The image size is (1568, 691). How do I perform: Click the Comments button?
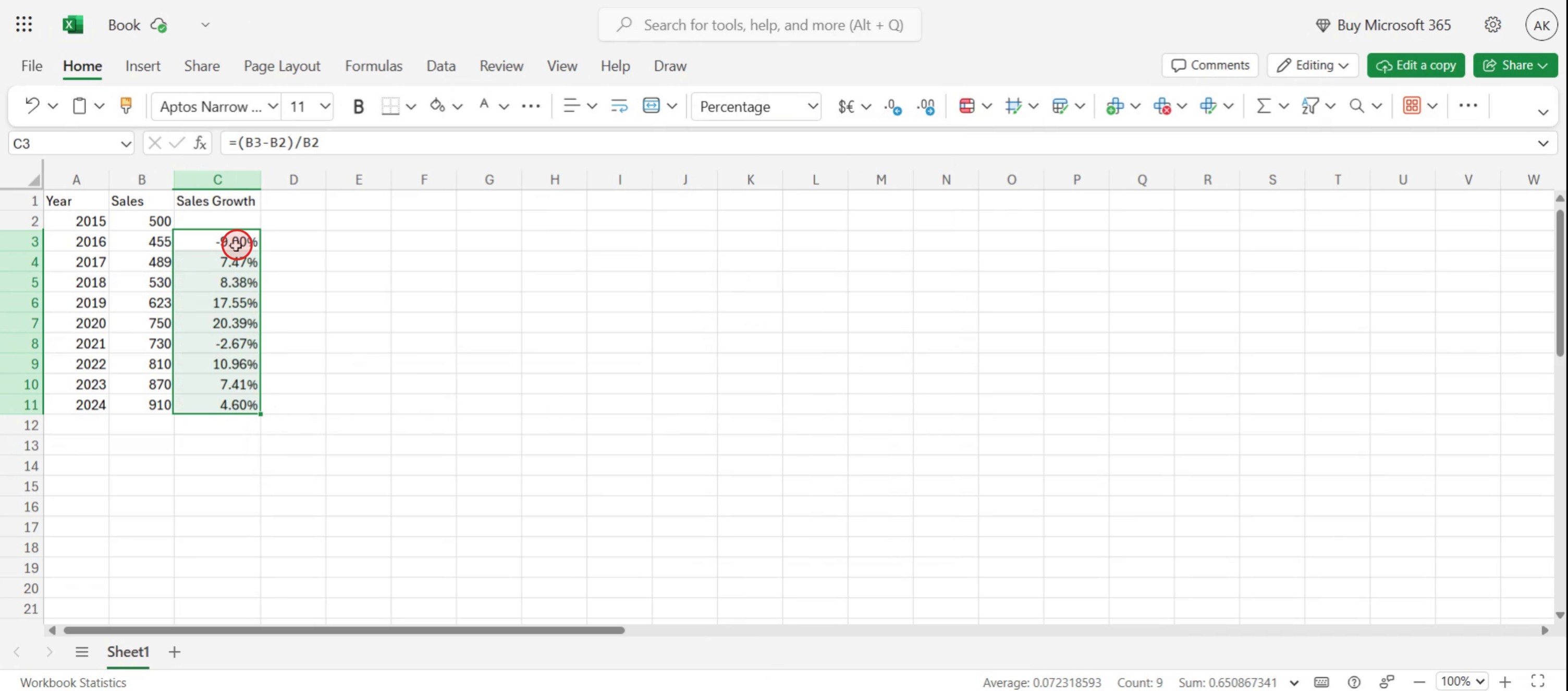1210,65
